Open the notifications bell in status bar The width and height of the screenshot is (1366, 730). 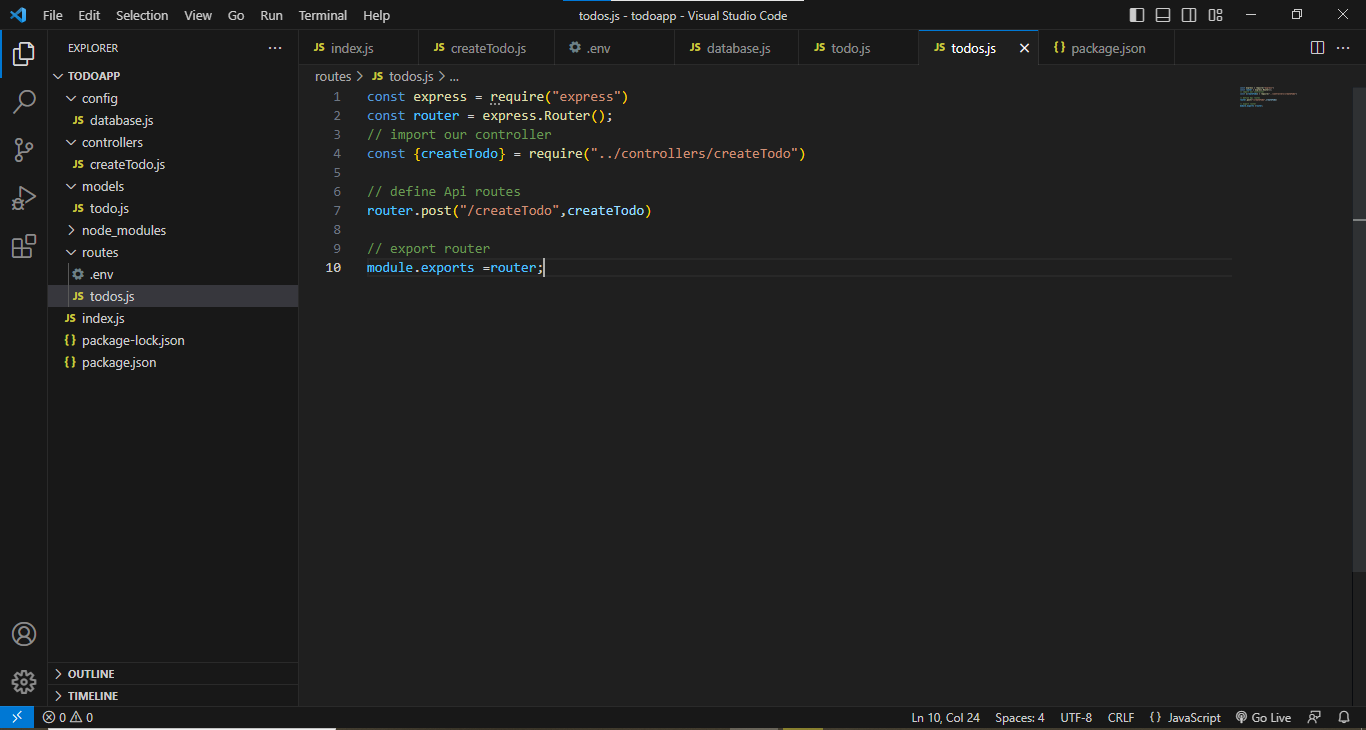point(1345,717)
